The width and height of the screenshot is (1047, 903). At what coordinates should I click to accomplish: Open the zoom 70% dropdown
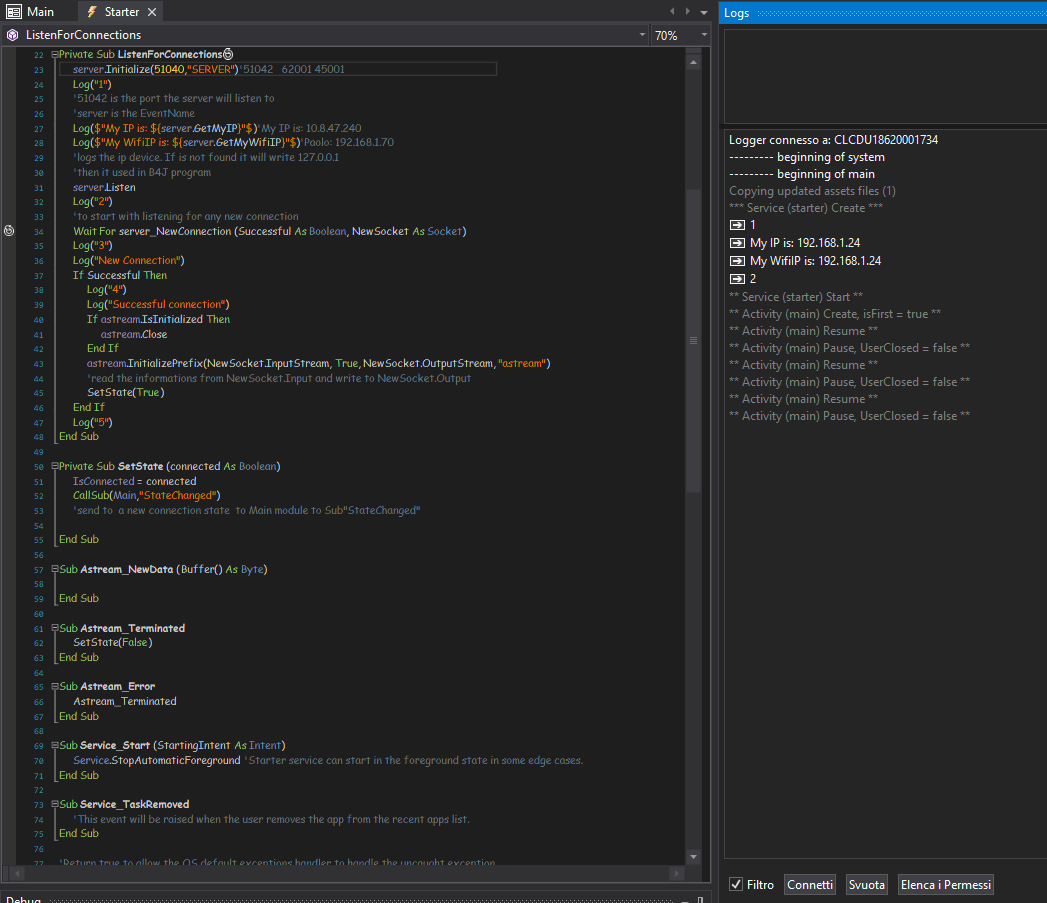click(x=704, y=35)
